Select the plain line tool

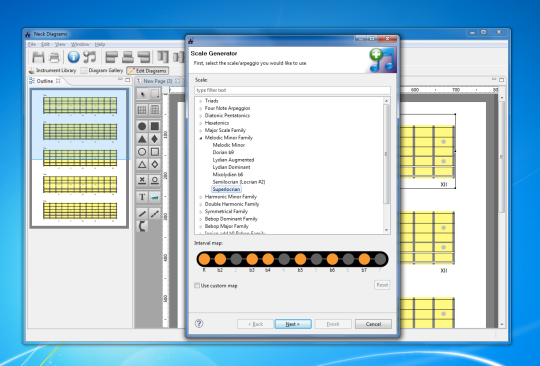(142, 213)
